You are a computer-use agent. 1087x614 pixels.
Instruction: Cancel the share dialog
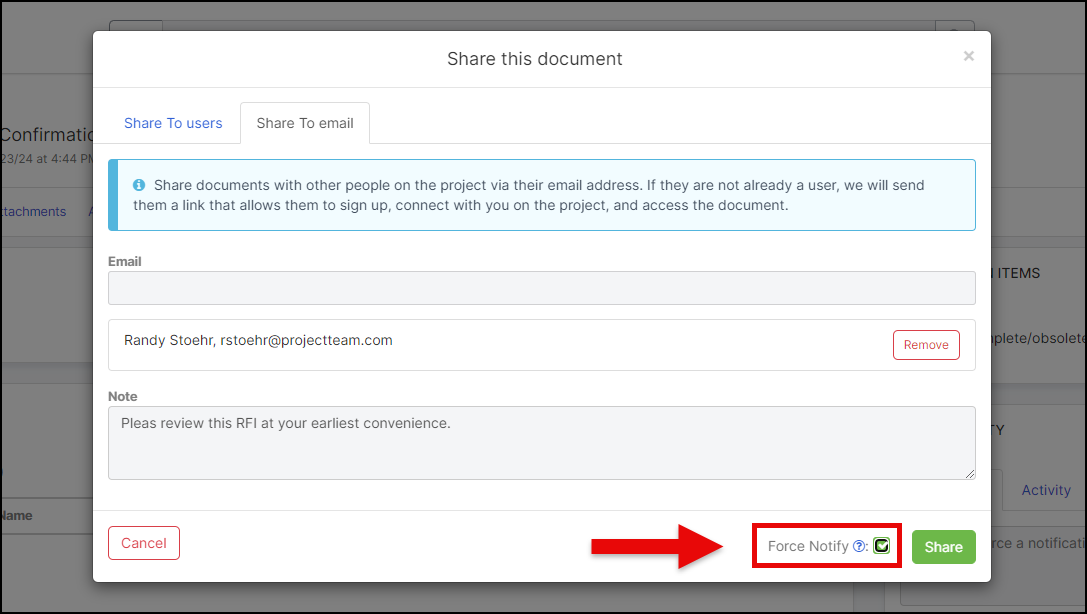click(144, 543)
